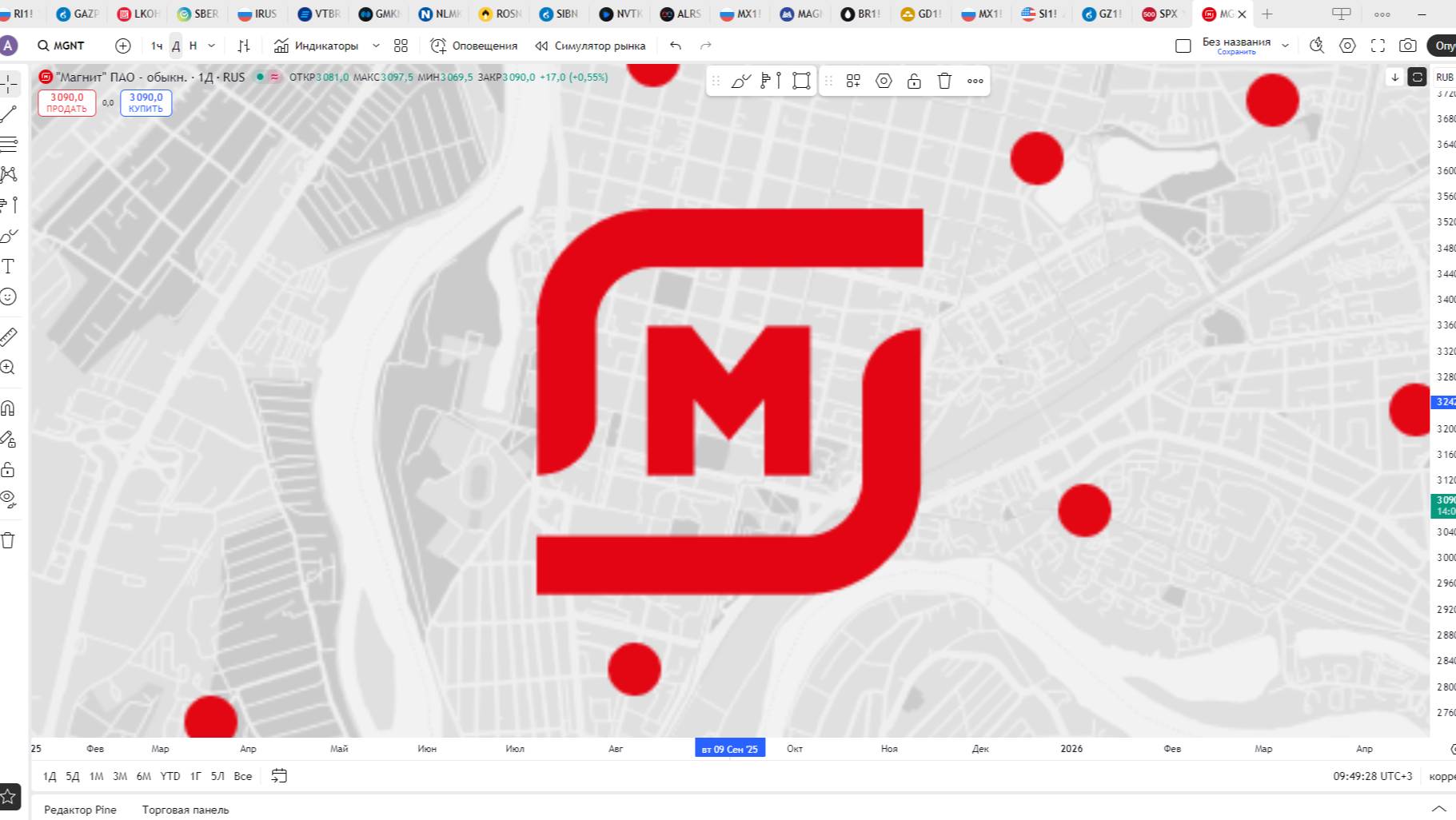Open chart settings hexagon icon in top bar
Viewport: 1456px width, 820px height.
click(1347, 46)
